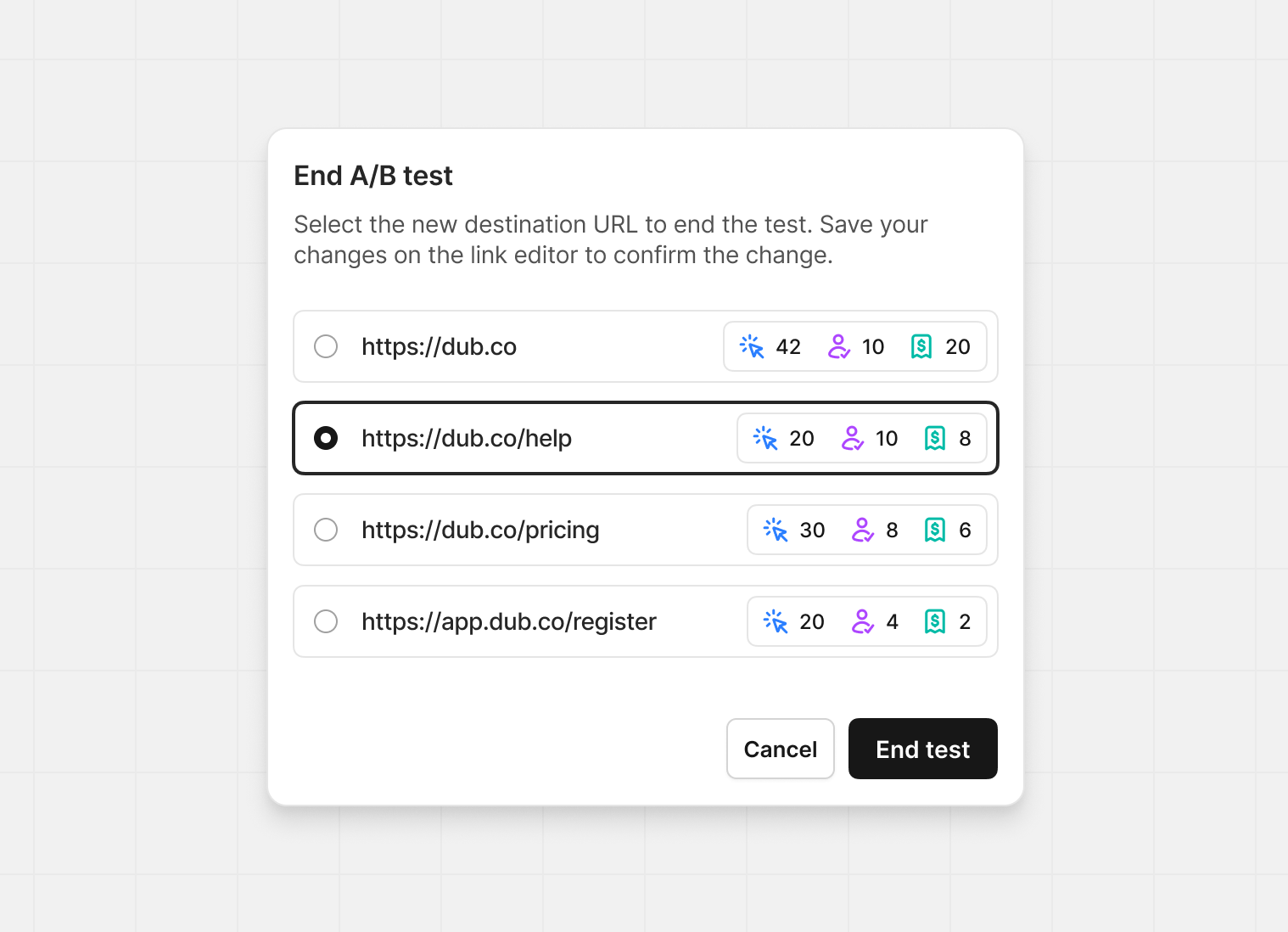
Task: Click the stats badge for dub.co/pricing
Action: tap(866, 530)
